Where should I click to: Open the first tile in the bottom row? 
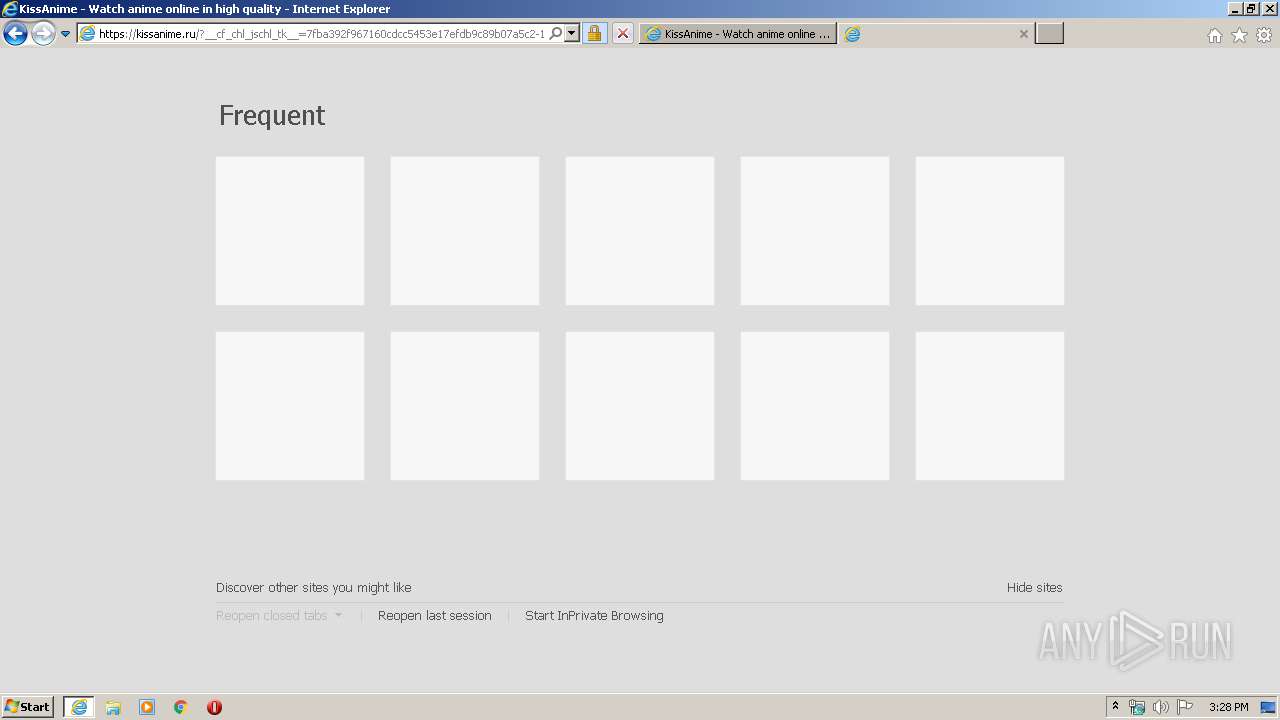(290, 406)
